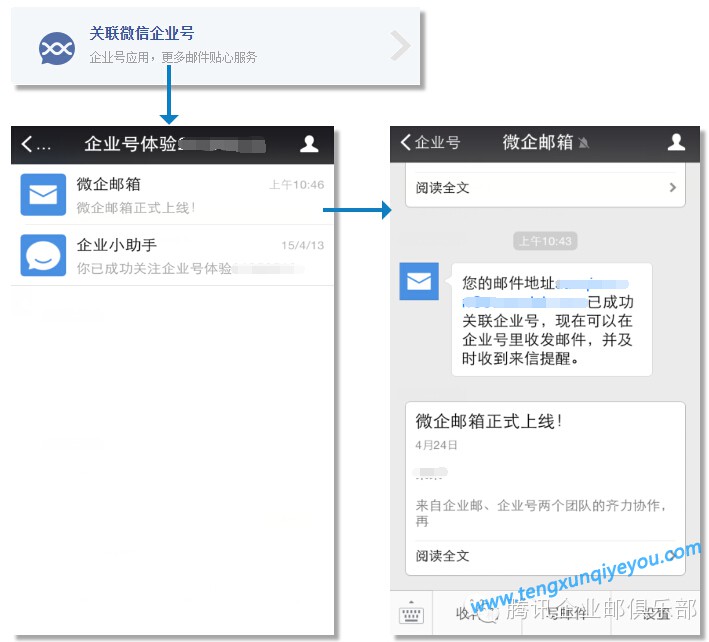
Task: Open the 设置 bottom menu
Action: point(656,613)
